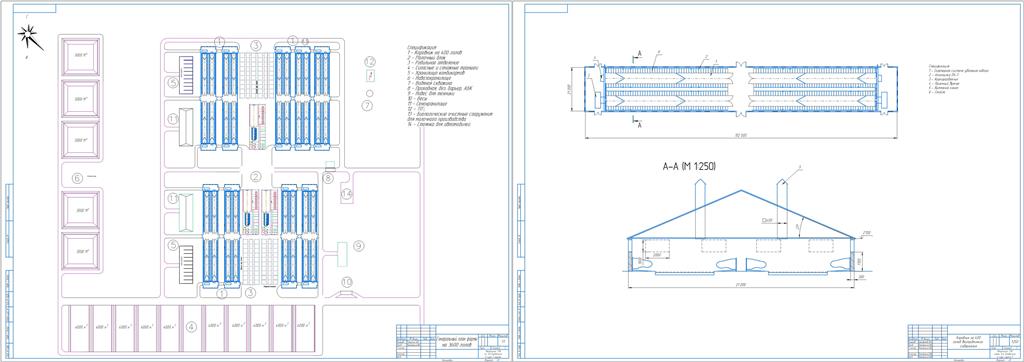
Task: Click the title block of the right sheet
Action: [964, 341]
